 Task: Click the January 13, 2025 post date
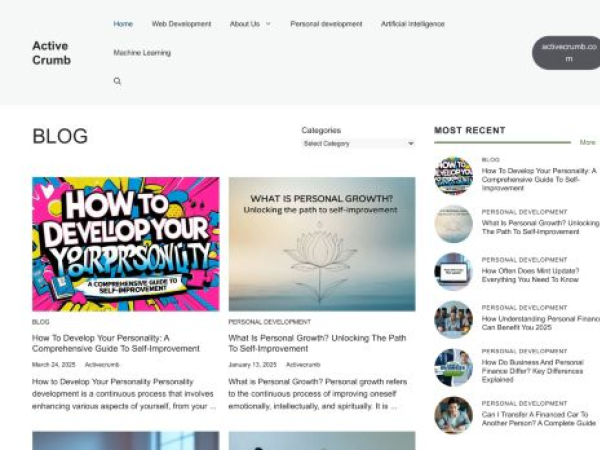click(x=252, y=365)
